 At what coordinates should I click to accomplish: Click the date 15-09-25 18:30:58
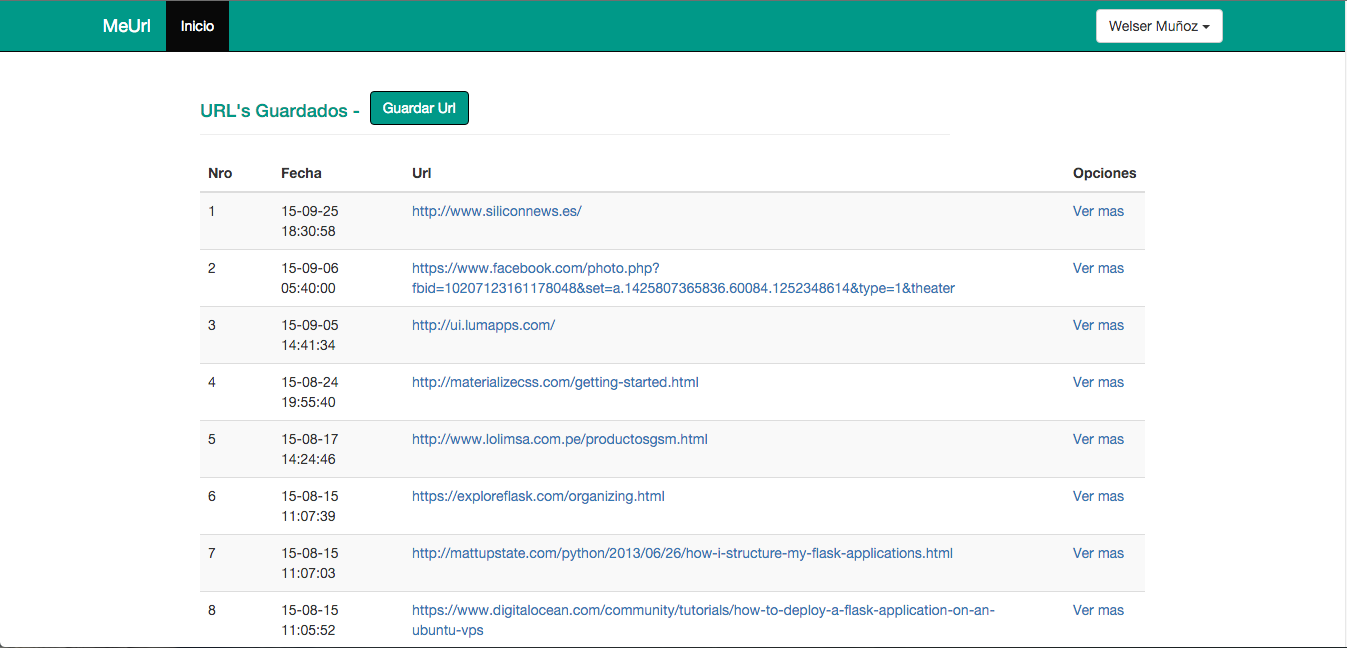click(x=310, y=221)
